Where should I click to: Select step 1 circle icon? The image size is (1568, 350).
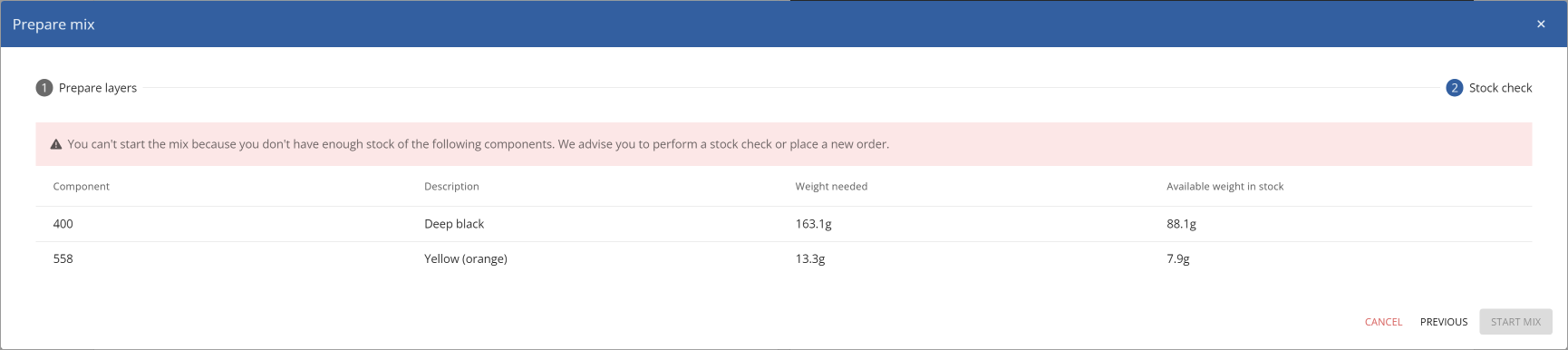44,88
